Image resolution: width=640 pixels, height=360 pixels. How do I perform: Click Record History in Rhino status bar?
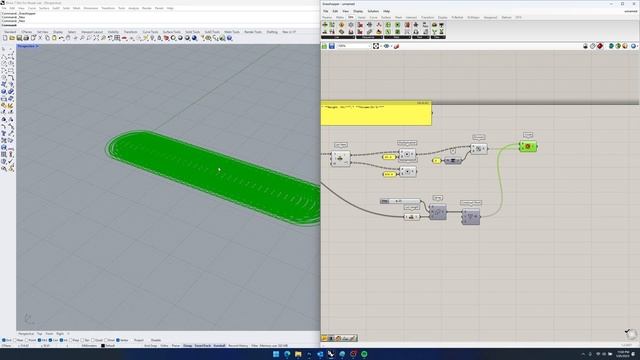(238, 346)
